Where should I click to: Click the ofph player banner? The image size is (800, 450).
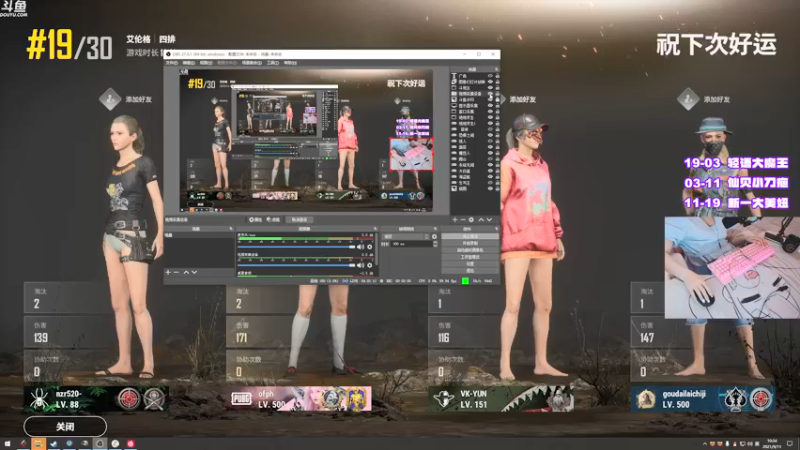(x=299, y=399)
